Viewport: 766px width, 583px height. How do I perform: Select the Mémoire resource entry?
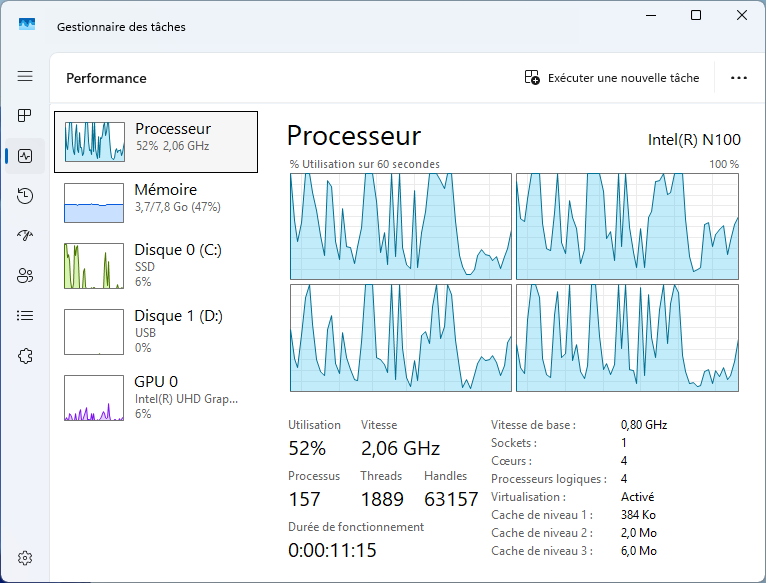pyautogui.click(x=156, y=202)
